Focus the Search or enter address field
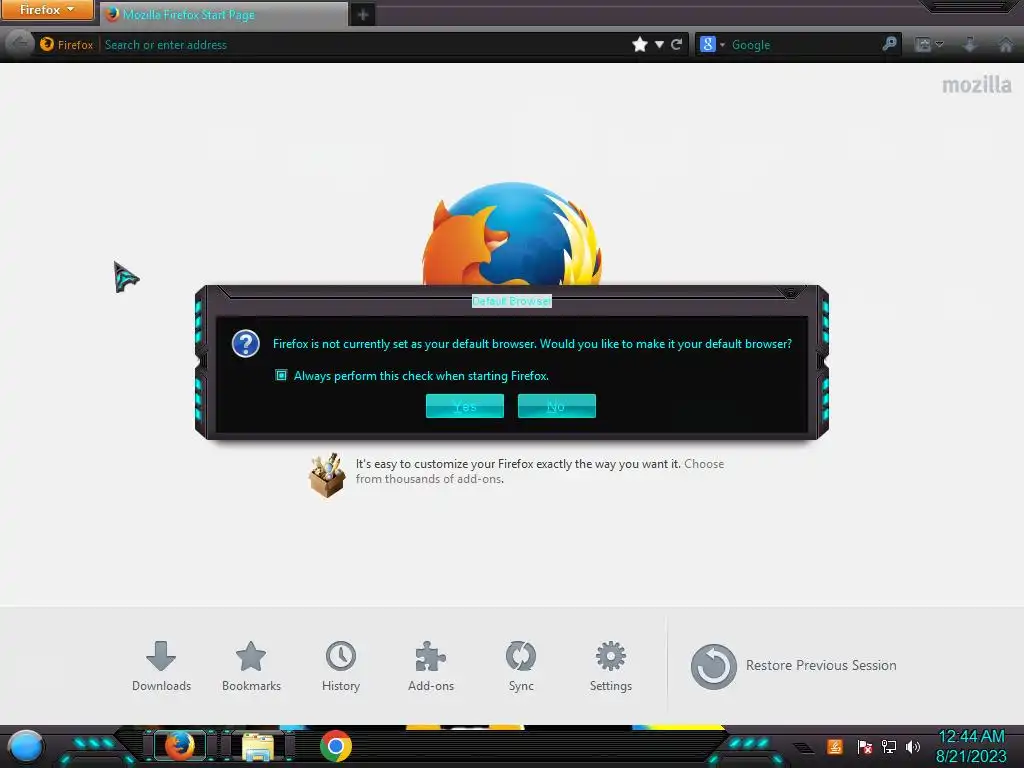This screenshot has height=768, width=1024. click(362, 44)
